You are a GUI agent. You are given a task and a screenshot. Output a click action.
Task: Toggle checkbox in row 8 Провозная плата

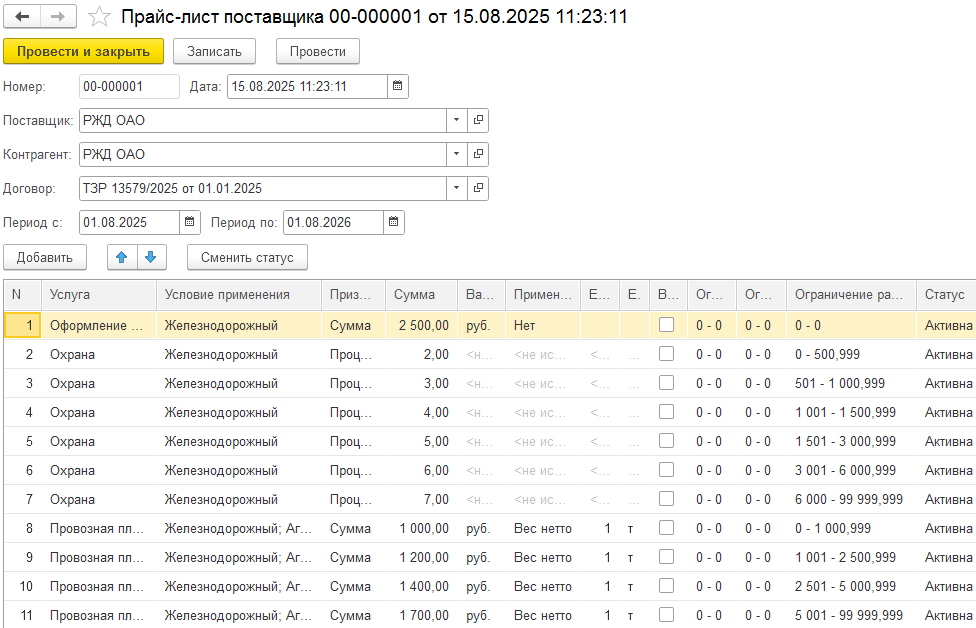coord(666,528)
